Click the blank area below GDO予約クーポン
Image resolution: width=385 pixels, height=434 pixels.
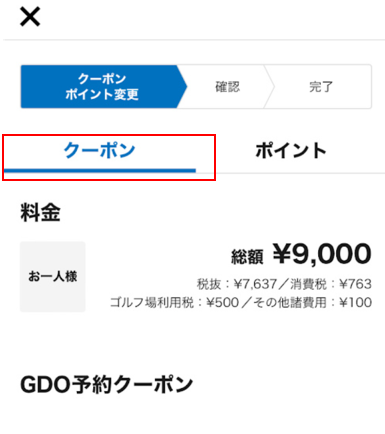pyautogui.click(x=192, y=417)
